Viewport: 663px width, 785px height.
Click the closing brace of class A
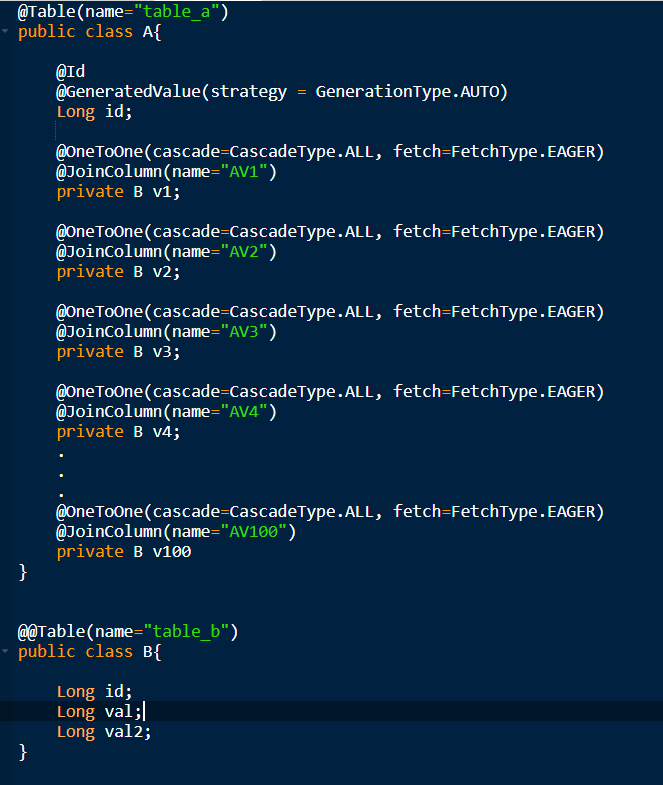coord(23,572)
